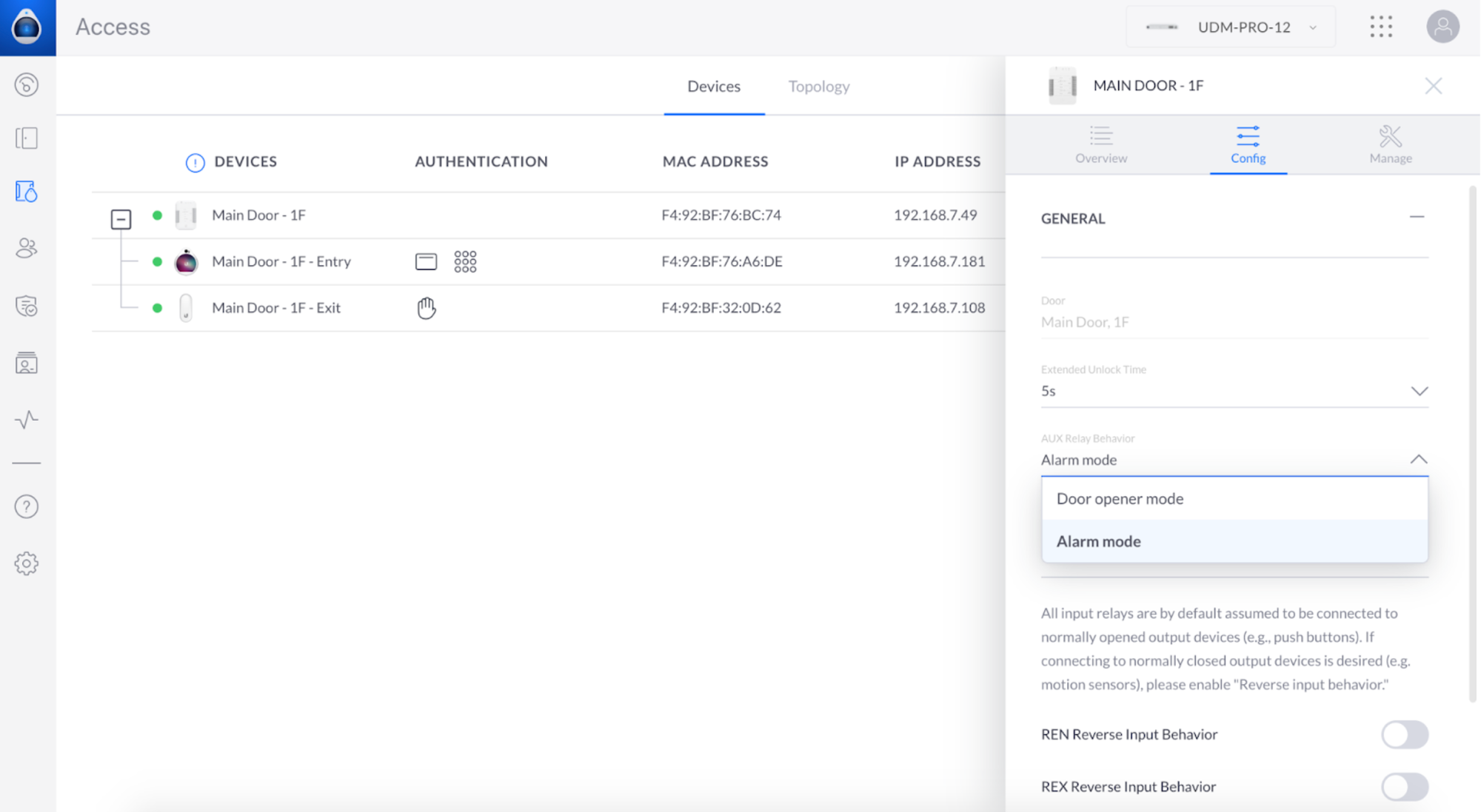The image size is (1481, 812).
Task: Open the users icon in sidebar
Action: tap(27, 247)
